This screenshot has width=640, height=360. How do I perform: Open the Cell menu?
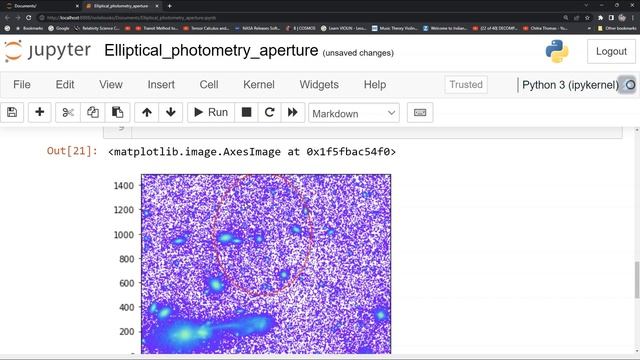(x=209, y=84)
